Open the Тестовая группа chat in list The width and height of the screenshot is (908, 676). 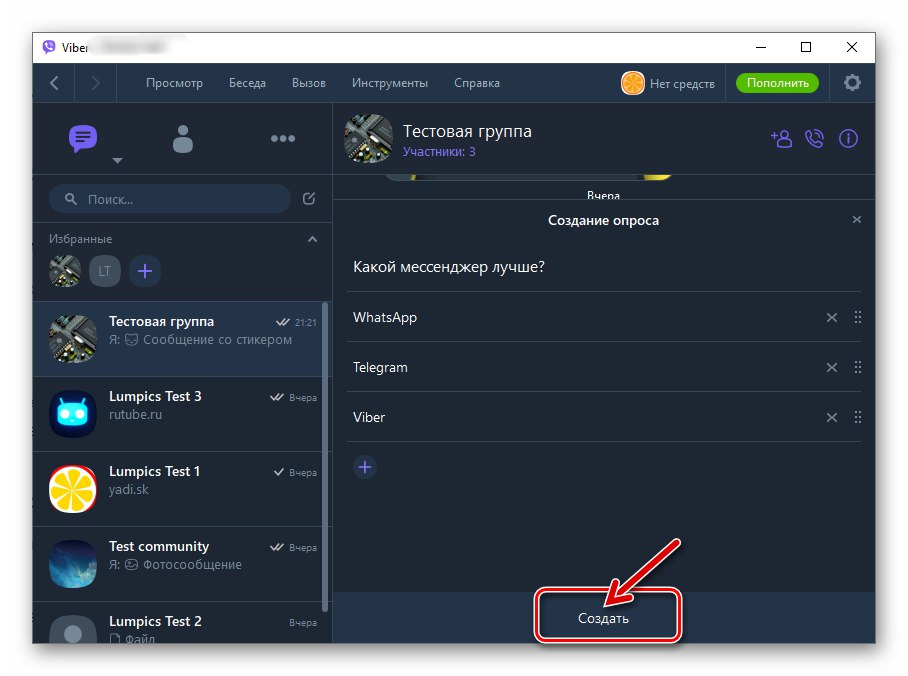[x=178, y=339]
